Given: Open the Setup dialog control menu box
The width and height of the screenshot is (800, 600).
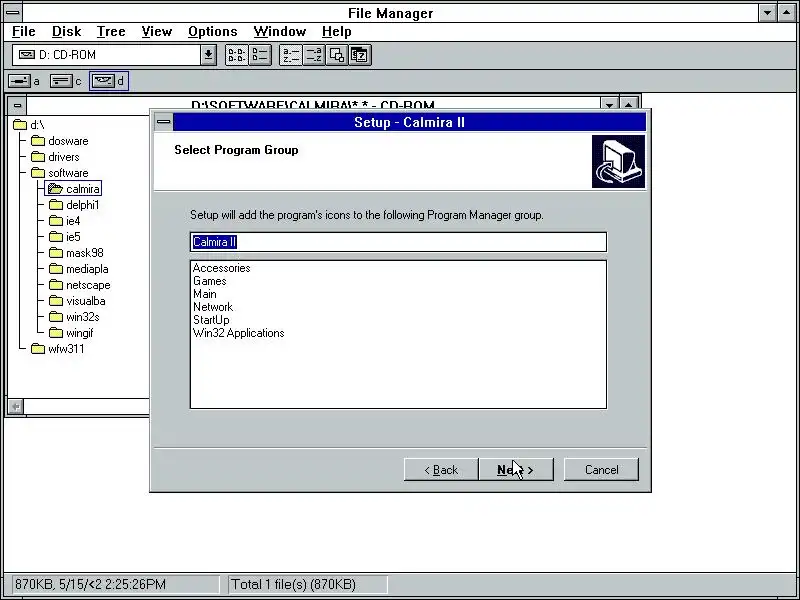Looking at the screenshot, I should (x=164, y=122).
